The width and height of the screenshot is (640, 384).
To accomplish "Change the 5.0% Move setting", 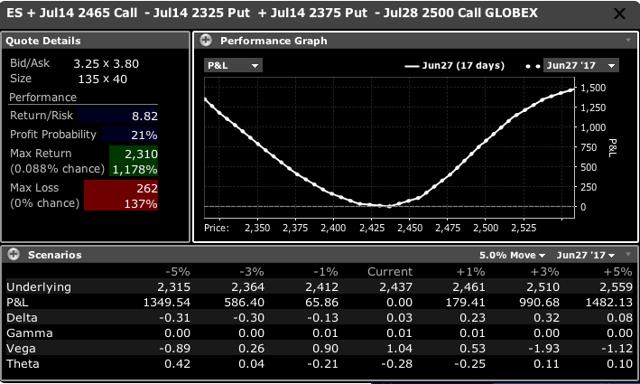I will point(512,255).
